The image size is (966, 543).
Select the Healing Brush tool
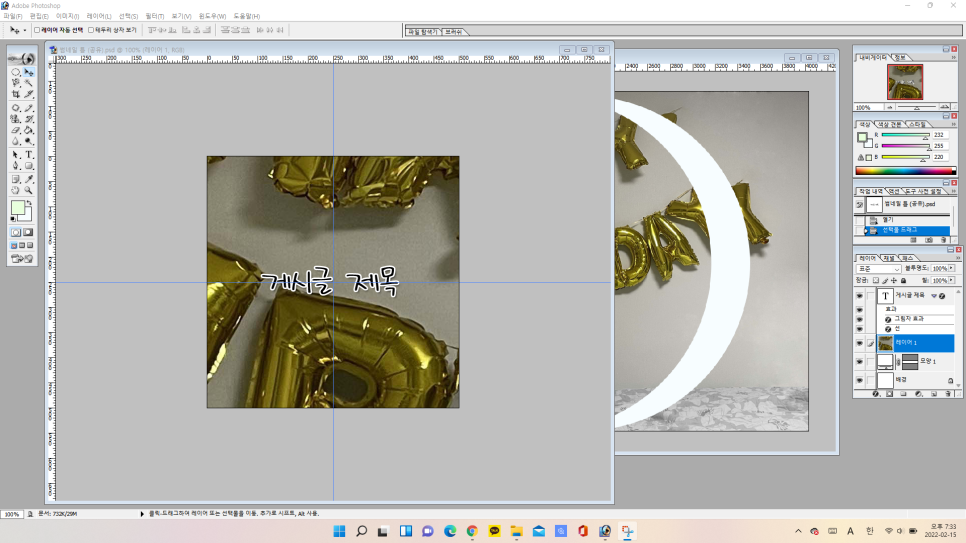[15, 108]
